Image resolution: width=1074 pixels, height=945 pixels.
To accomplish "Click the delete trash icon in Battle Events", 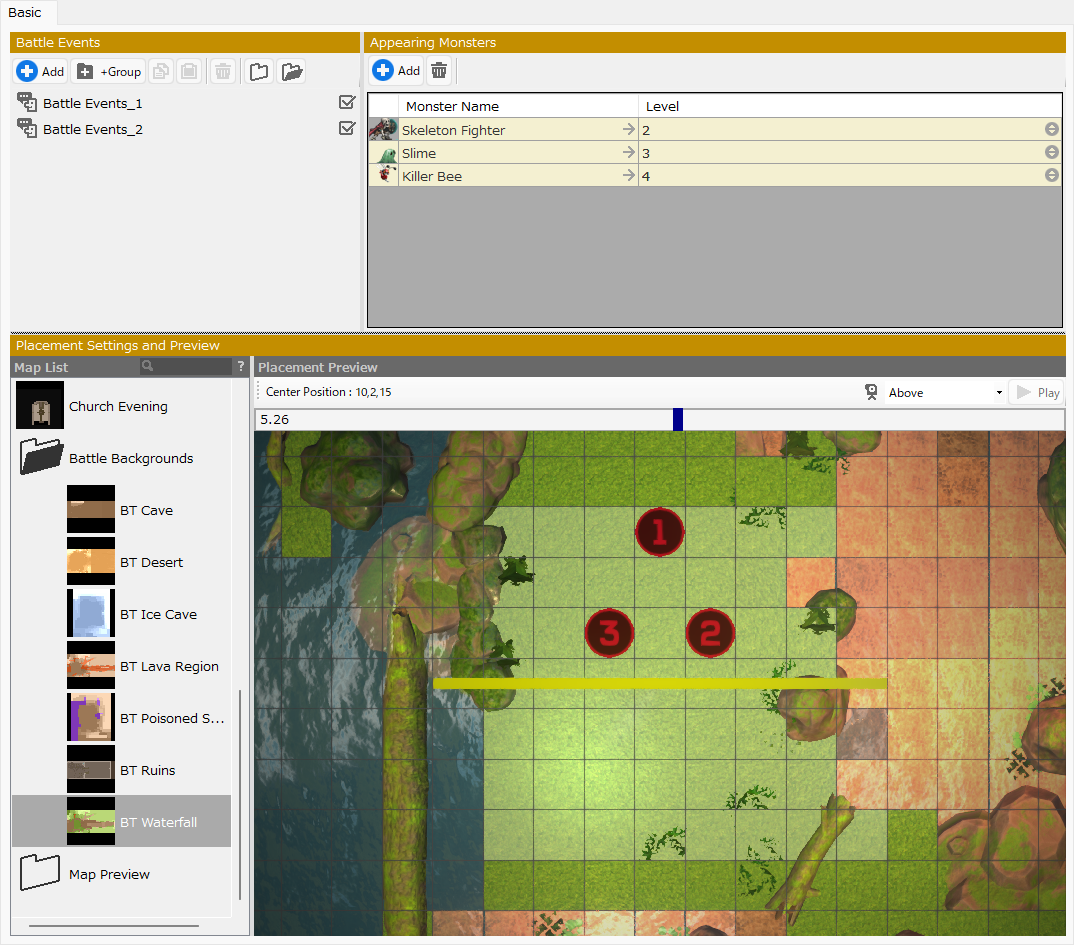I will coord(223,72).
